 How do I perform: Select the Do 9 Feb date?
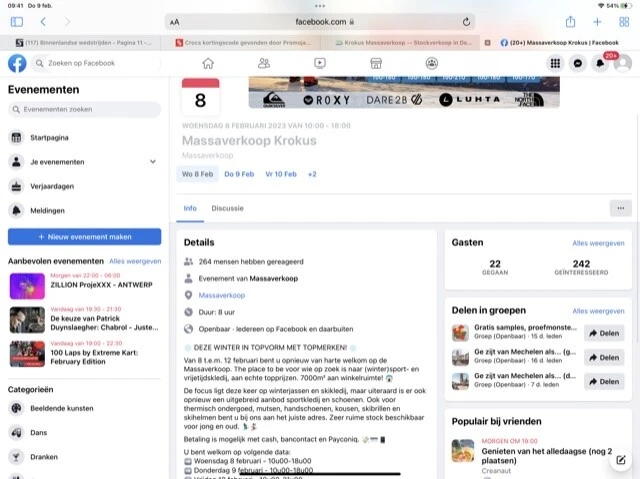(239, 174)
